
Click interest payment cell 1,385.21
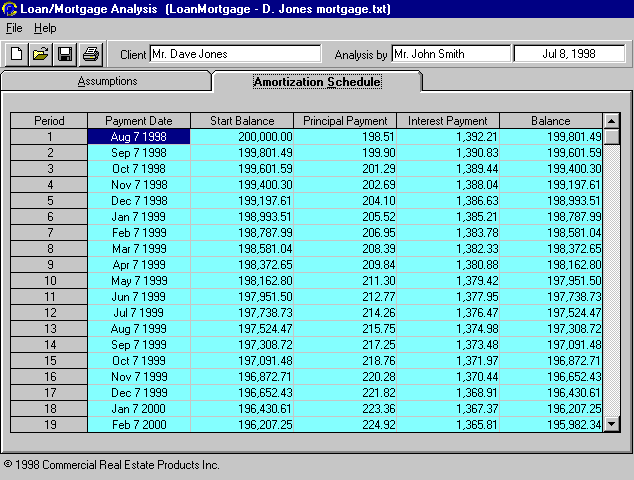(x=448, y=217)
